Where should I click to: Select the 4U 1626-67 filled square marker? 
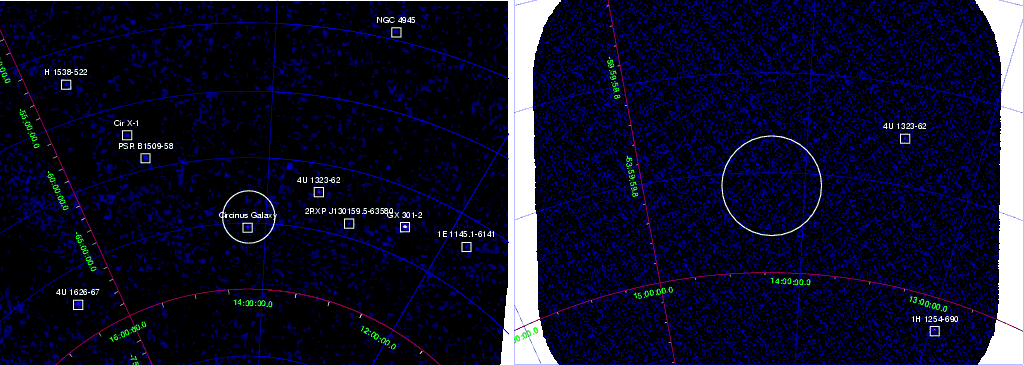78,305
